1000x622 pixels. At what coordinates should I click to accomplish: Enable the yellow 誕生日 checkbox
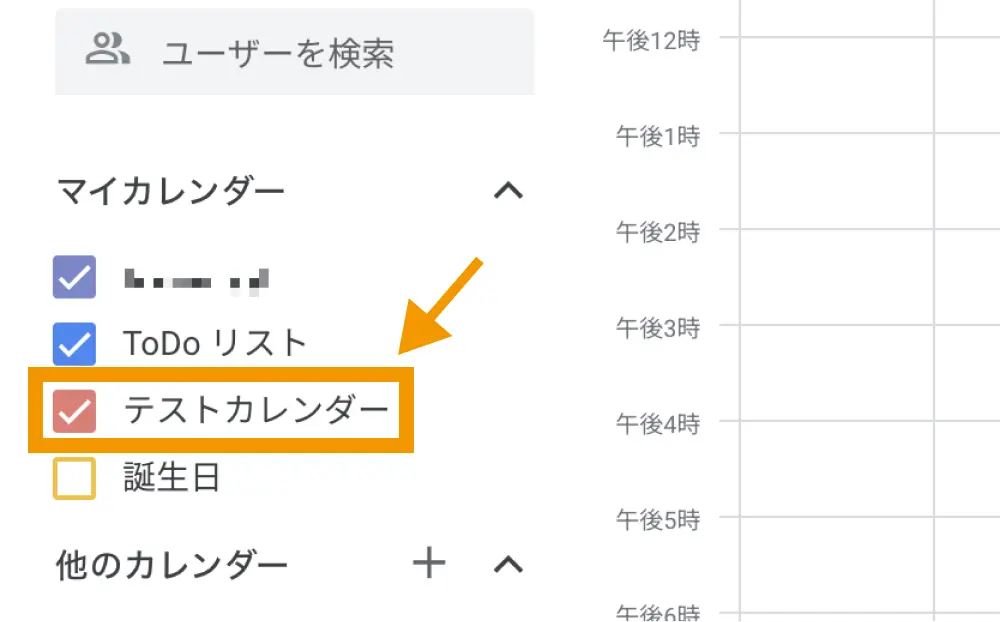click(74, 478)
